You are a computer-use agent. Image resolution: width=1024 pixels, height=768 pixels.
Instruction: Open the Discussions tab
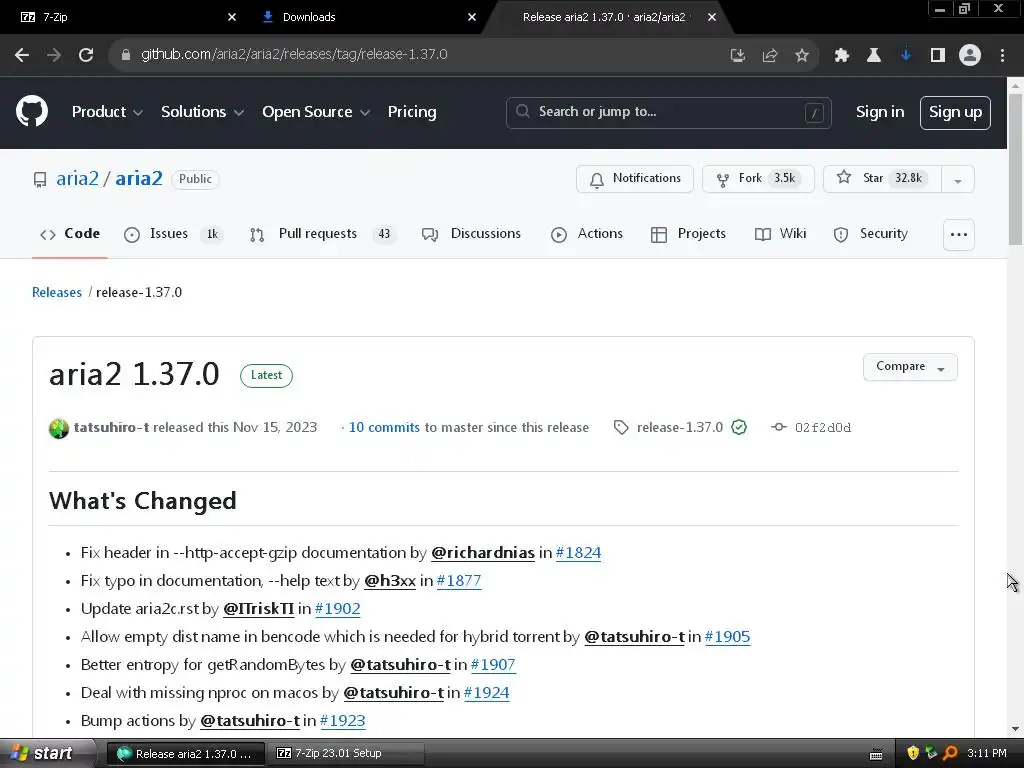pos(472,234)
